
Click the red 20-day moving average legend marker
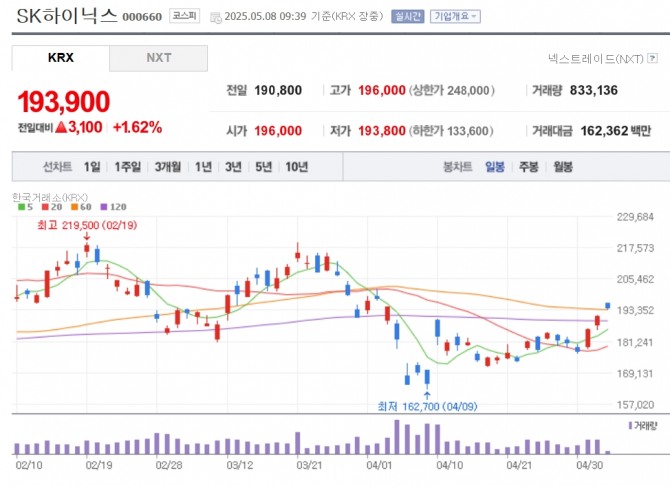46,207
